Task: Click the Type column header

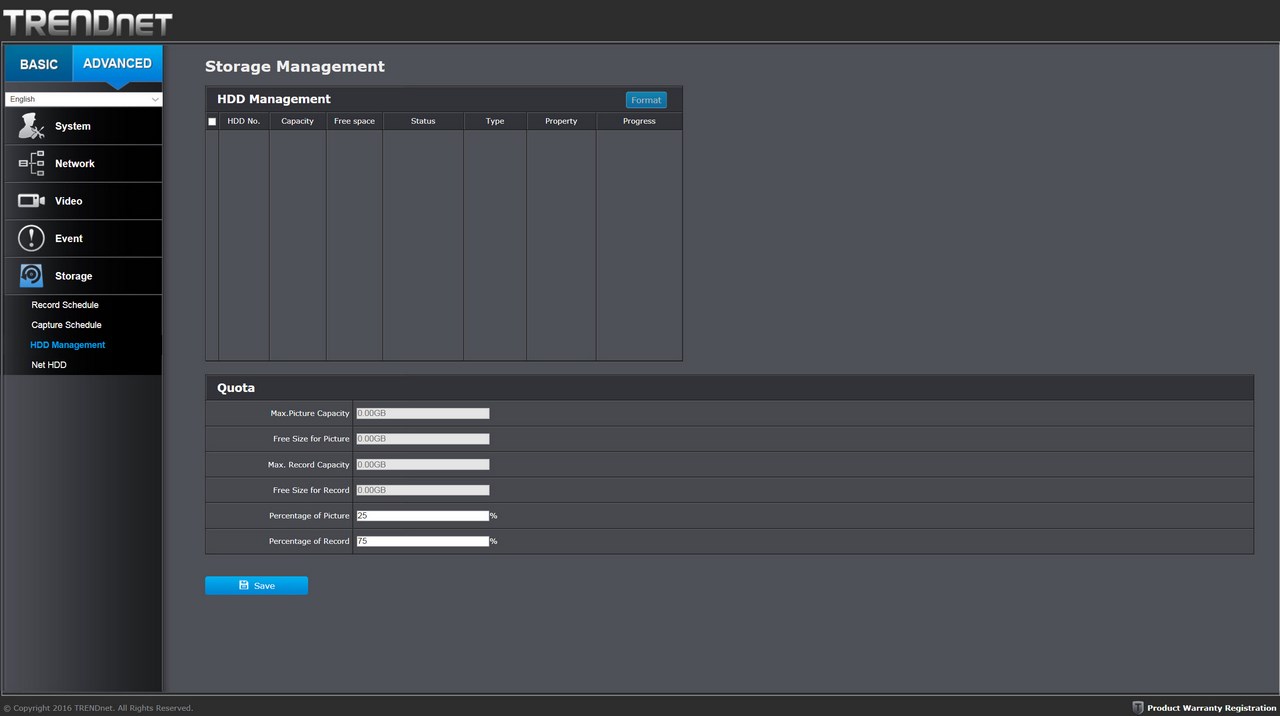Action: [495, 121]
